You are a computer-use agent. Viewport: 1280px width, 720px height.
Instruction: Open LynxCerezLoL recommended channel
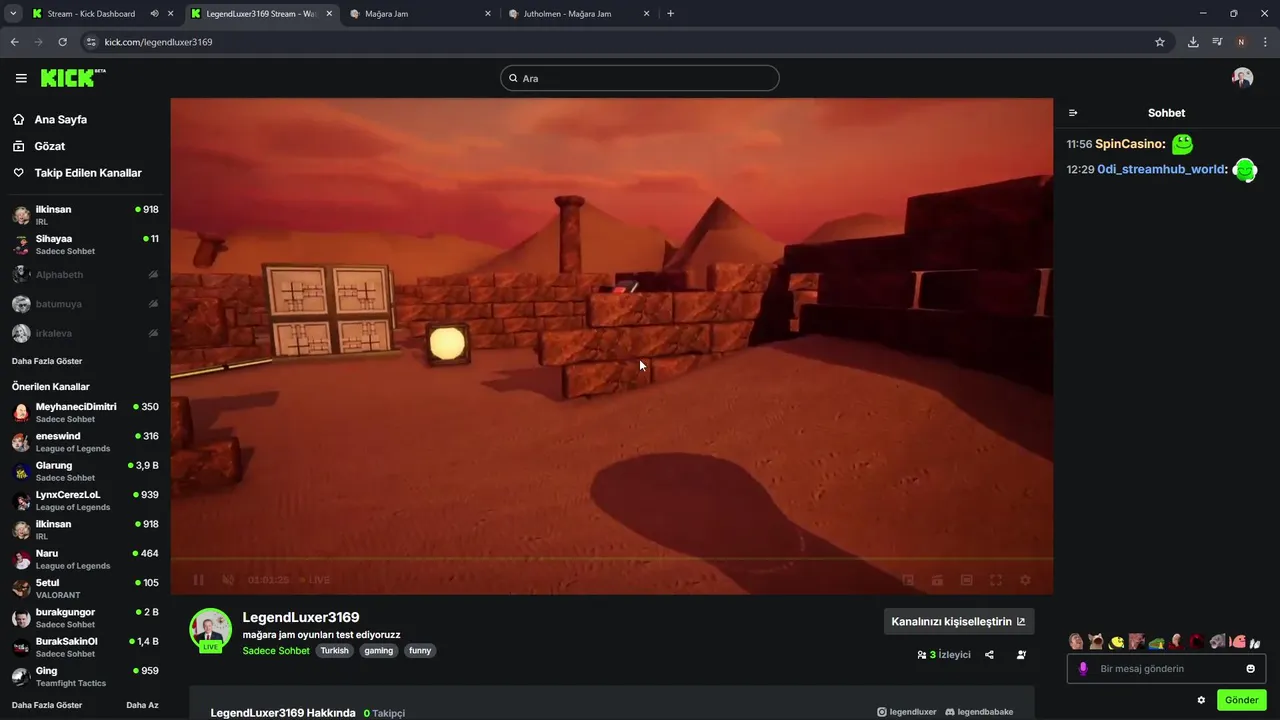pos(85,500)
